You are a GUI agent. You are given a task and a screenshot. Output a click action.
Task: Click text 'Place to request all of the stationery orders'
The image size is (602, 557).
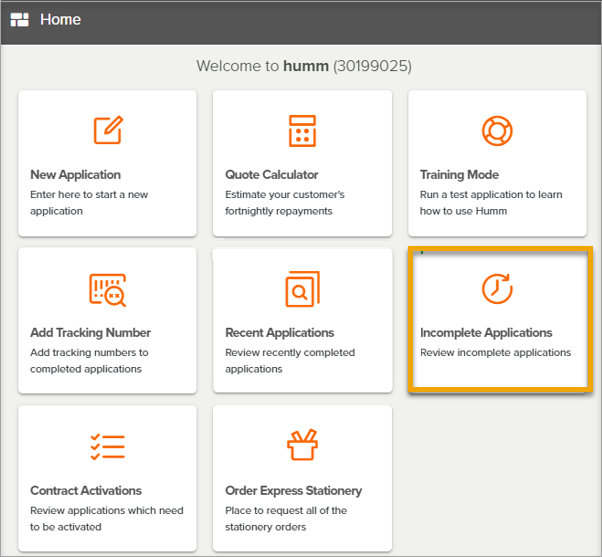(286, 519)
